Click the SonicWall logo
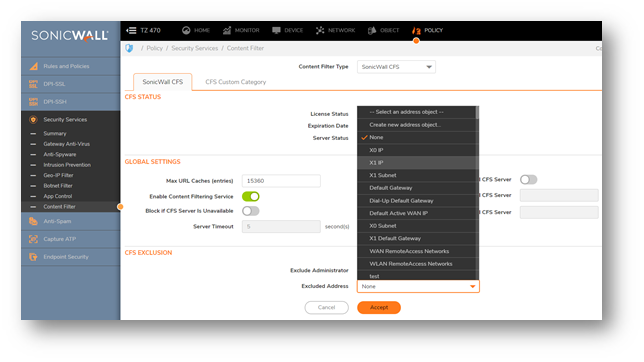This screenshot has width=644, height=362. (70, 36)
